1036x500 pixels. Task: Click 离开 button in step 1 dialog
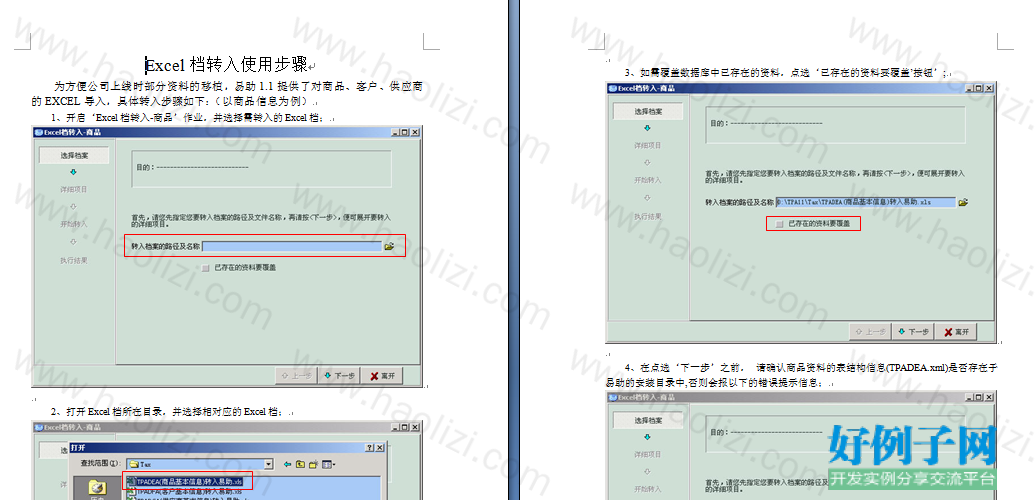pos(382,376)
